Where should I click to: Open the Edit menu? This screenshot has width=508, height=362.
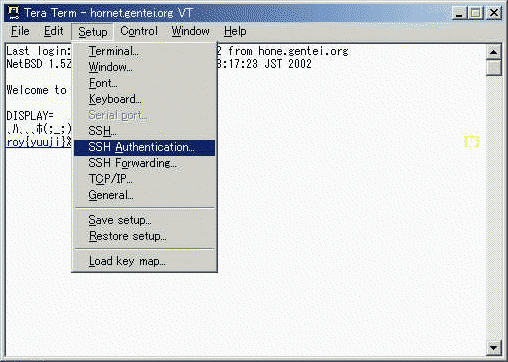point(53,31)
